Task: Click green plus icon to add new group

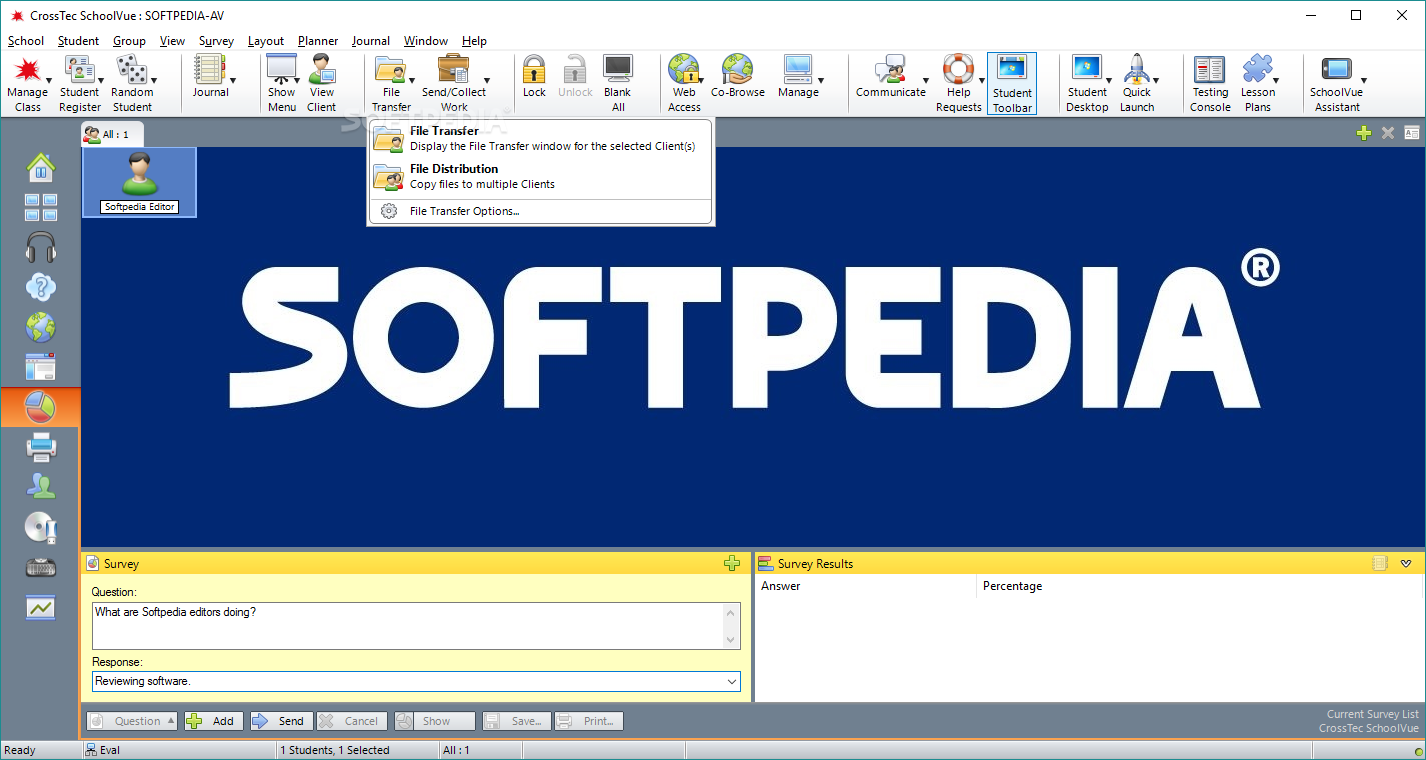Action: [x=1364, y=133]
